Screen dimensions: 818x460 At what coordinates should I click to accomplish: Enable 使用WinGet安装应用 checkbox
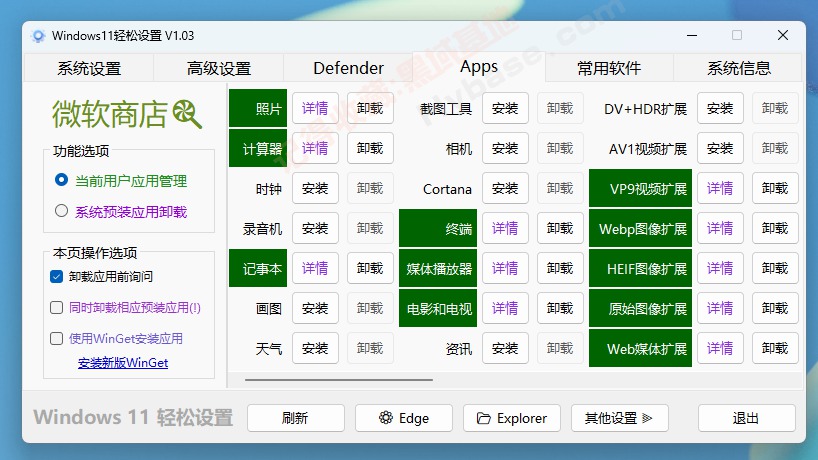[x=56, y=338]
